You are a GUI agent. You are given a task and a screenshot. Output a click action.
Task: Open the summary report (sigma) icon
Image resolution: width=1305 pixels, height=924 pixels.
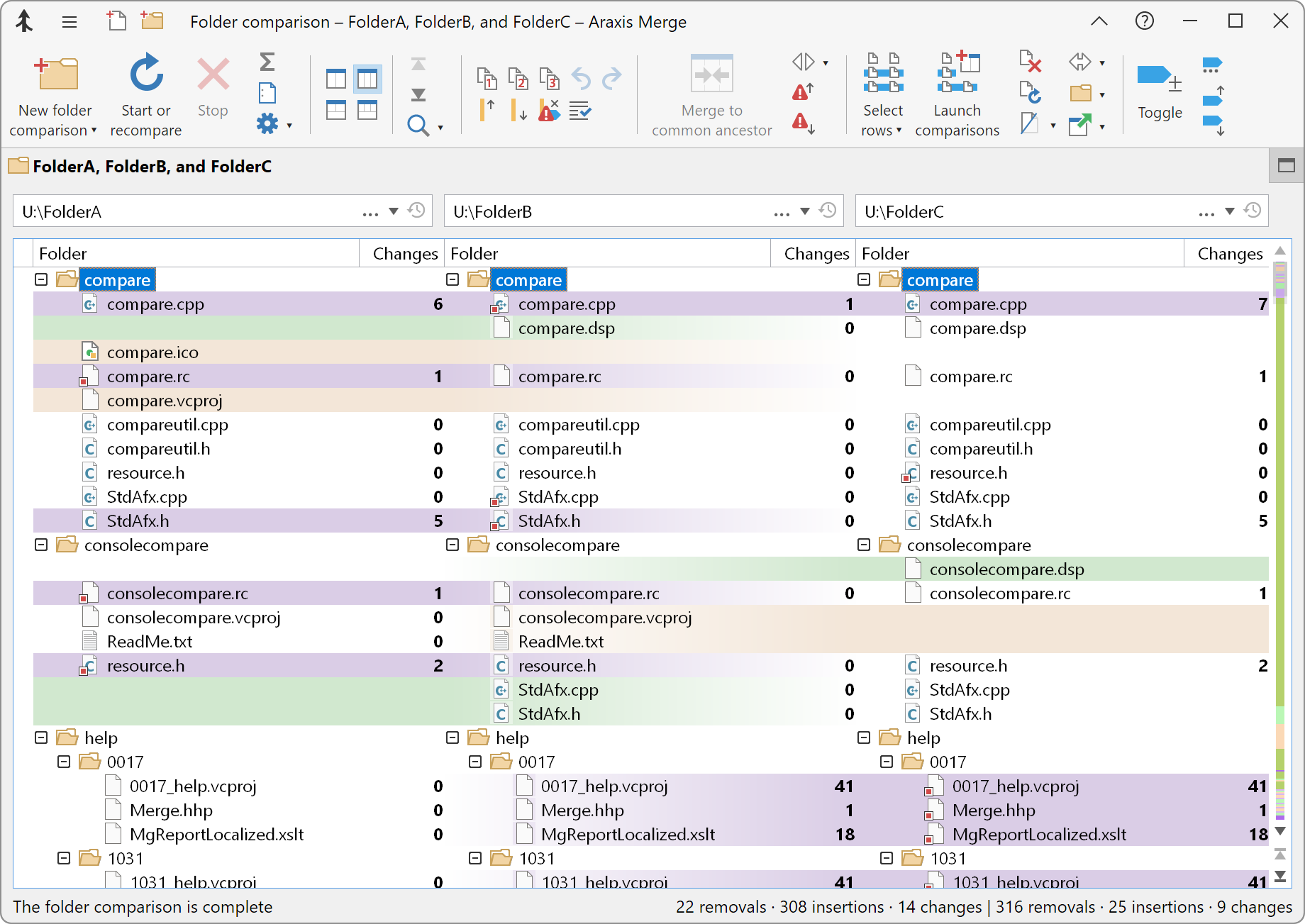click(x=267, y=62)
